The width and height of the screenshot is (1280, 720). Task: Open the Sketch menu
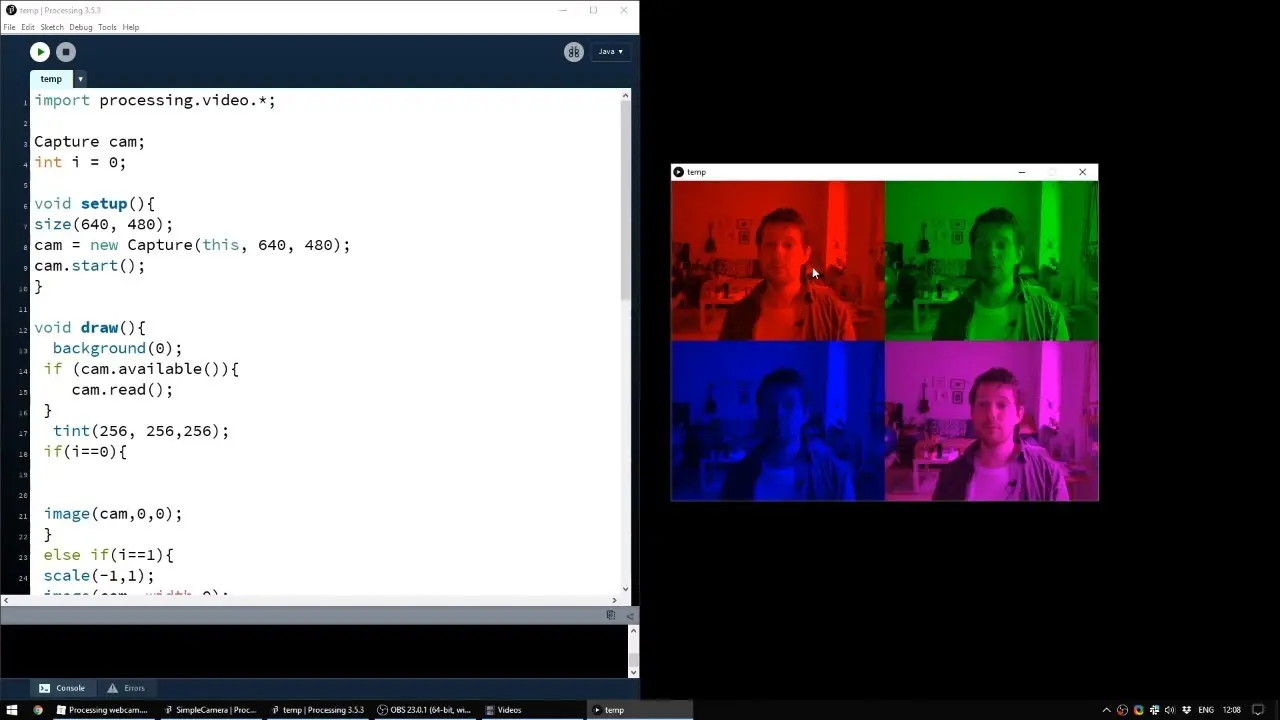[51, 27]
